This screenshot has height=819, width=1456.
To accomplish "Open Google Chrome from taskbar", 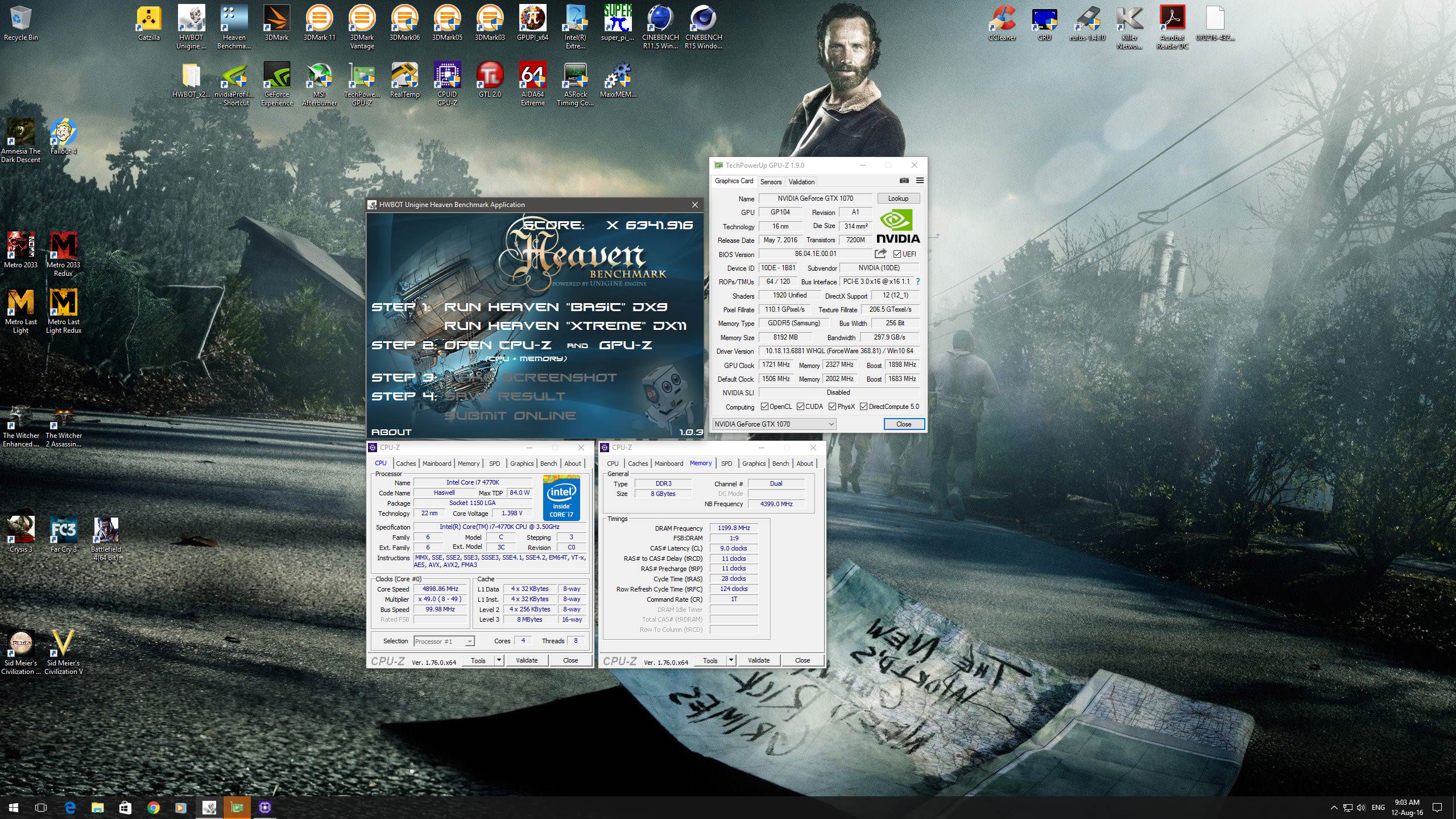I will 153,808.
